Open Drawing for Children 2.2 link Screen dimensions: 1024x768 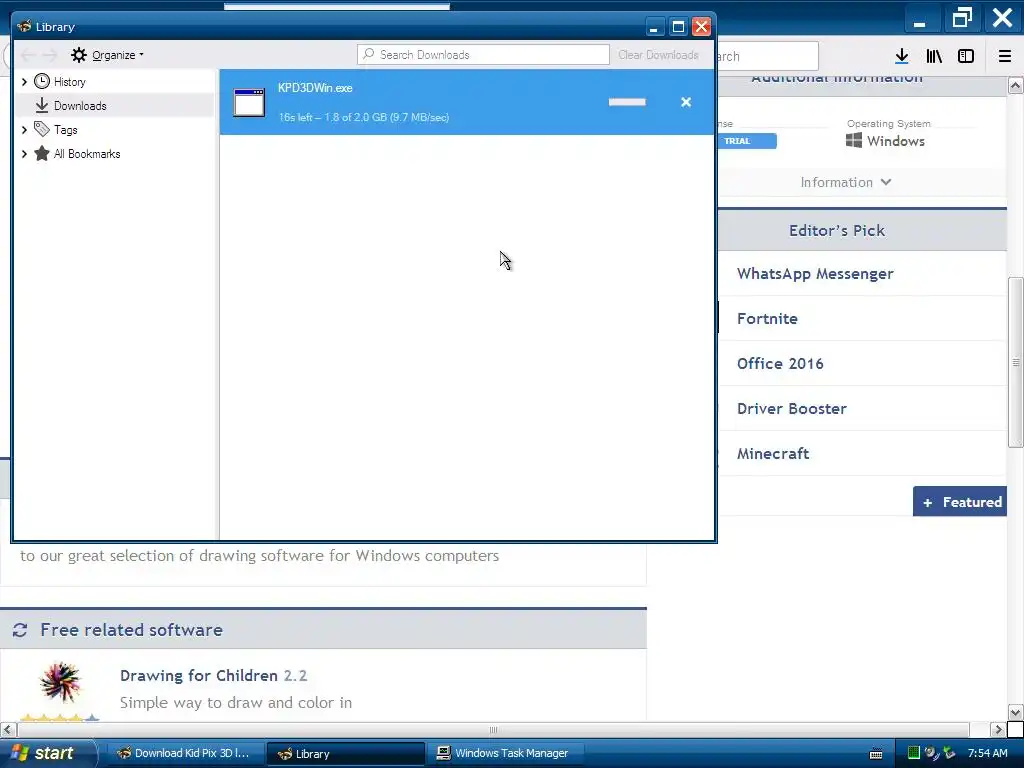coord(214,675)
